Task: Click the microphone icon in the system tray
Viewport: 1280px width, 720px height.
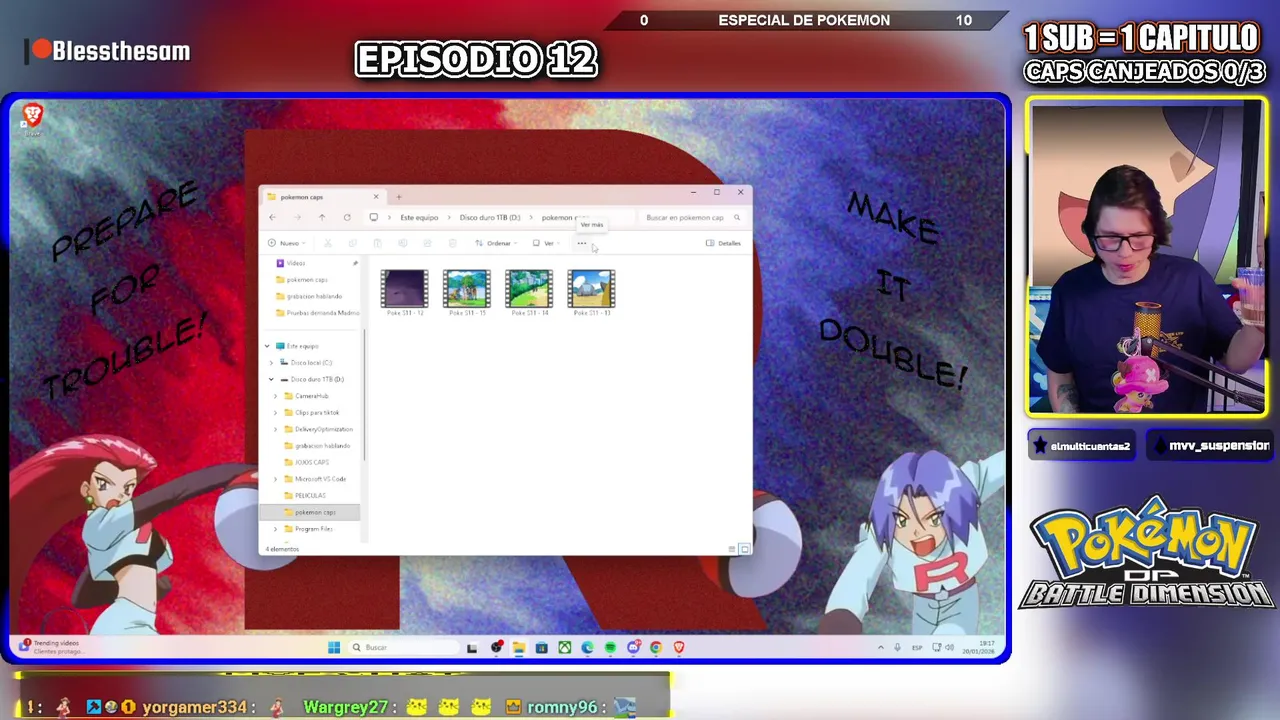Action: coord(897,647)
